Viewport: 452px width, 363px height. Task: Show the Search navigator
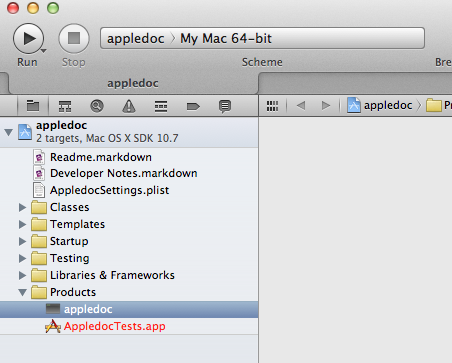pos(97,106)
